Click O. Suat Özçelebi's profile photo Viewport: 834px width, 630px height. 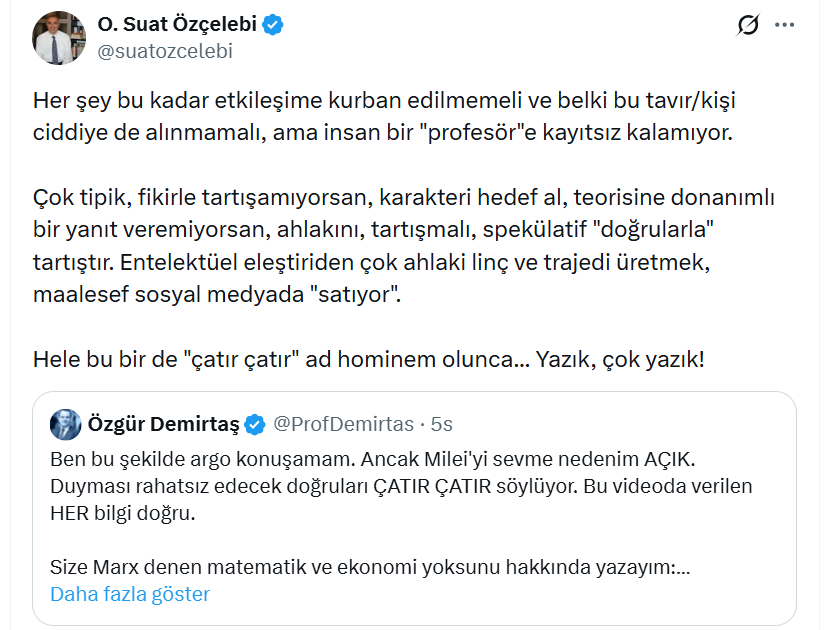click(x=59, y=38)
